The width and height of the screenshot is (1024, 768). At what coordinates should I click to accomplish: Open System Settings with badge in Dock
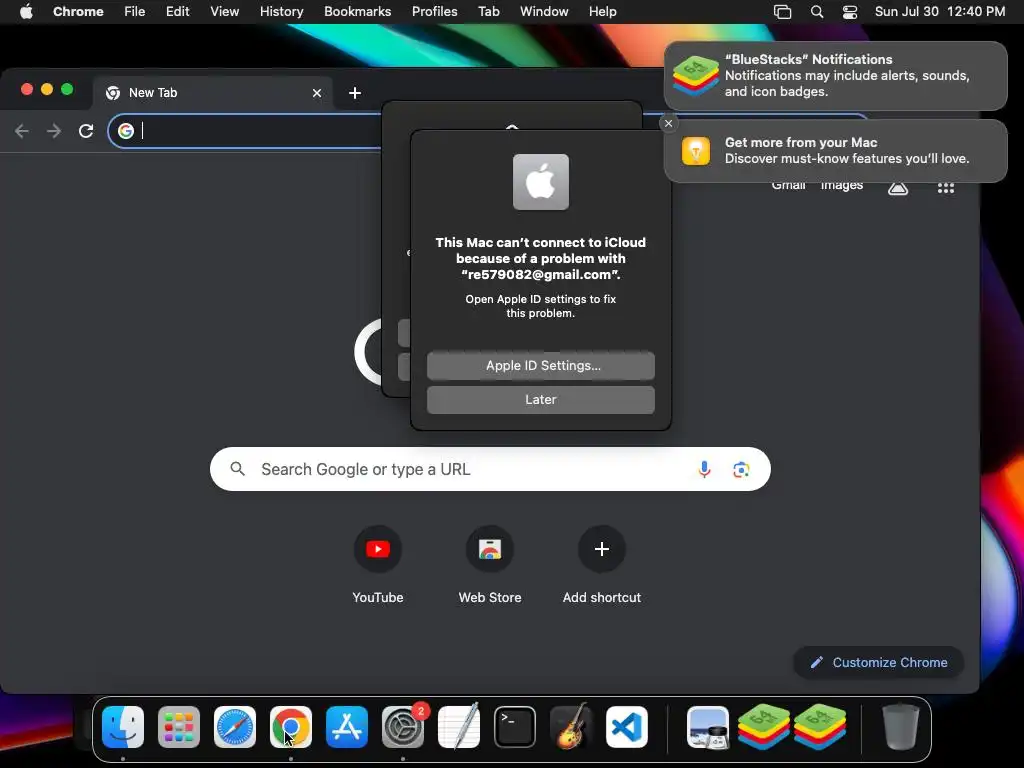(x=403, y=727)
